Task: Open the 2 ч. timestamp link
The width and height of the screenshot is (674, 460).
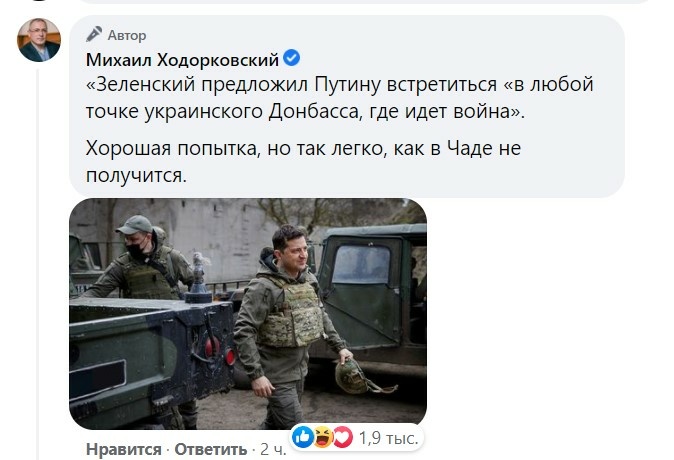Action: (x=273, y=450)
